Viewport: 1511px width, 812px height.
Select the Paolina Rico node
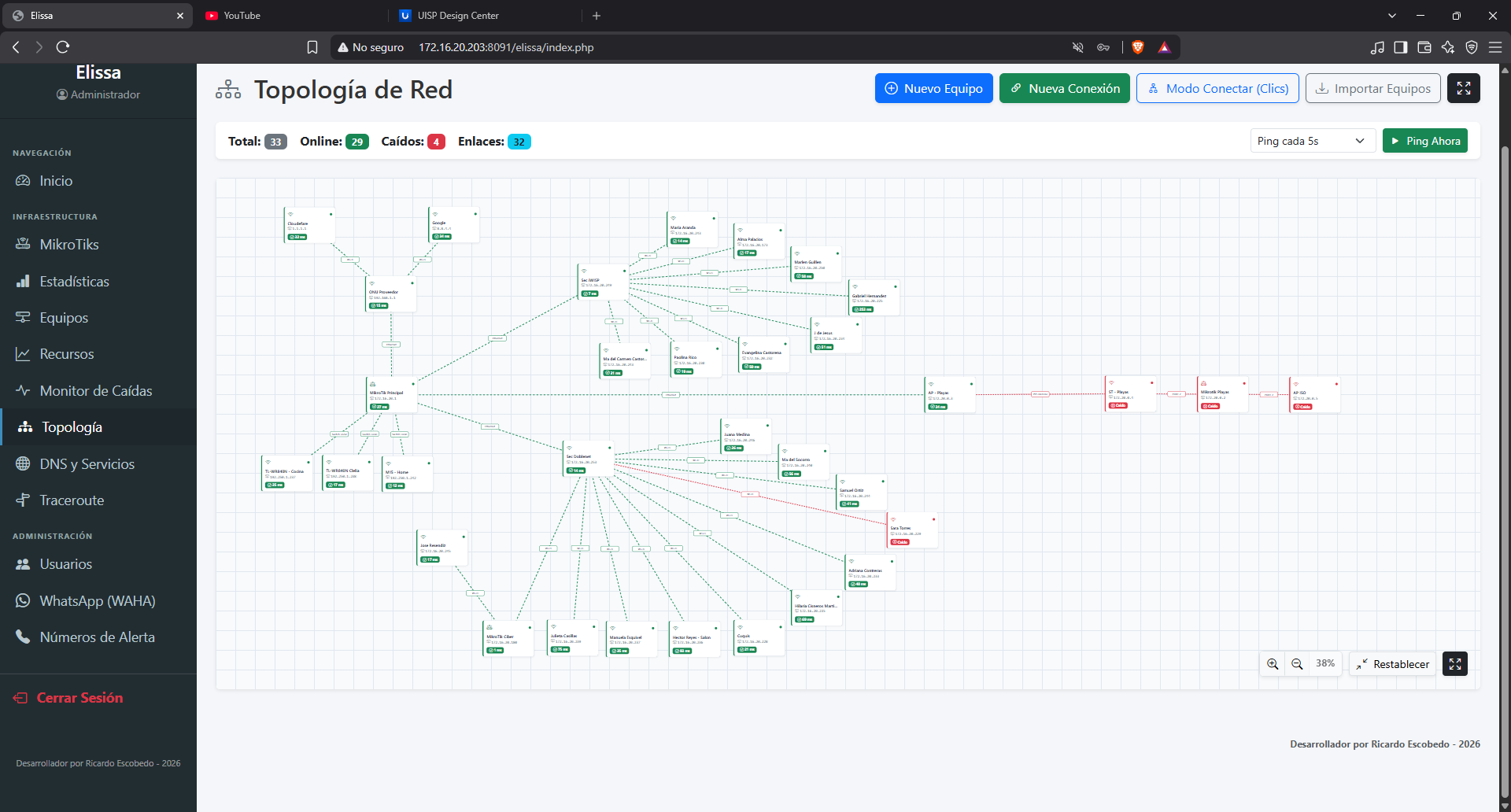[696, 360]
